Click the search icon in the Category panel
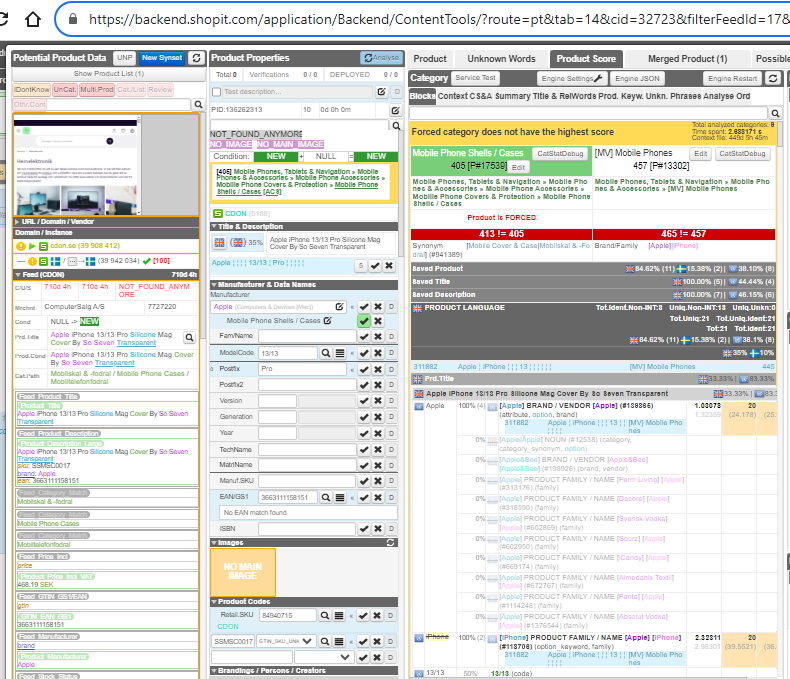This screenshot has height=679, width=790. tap(775, 113)
